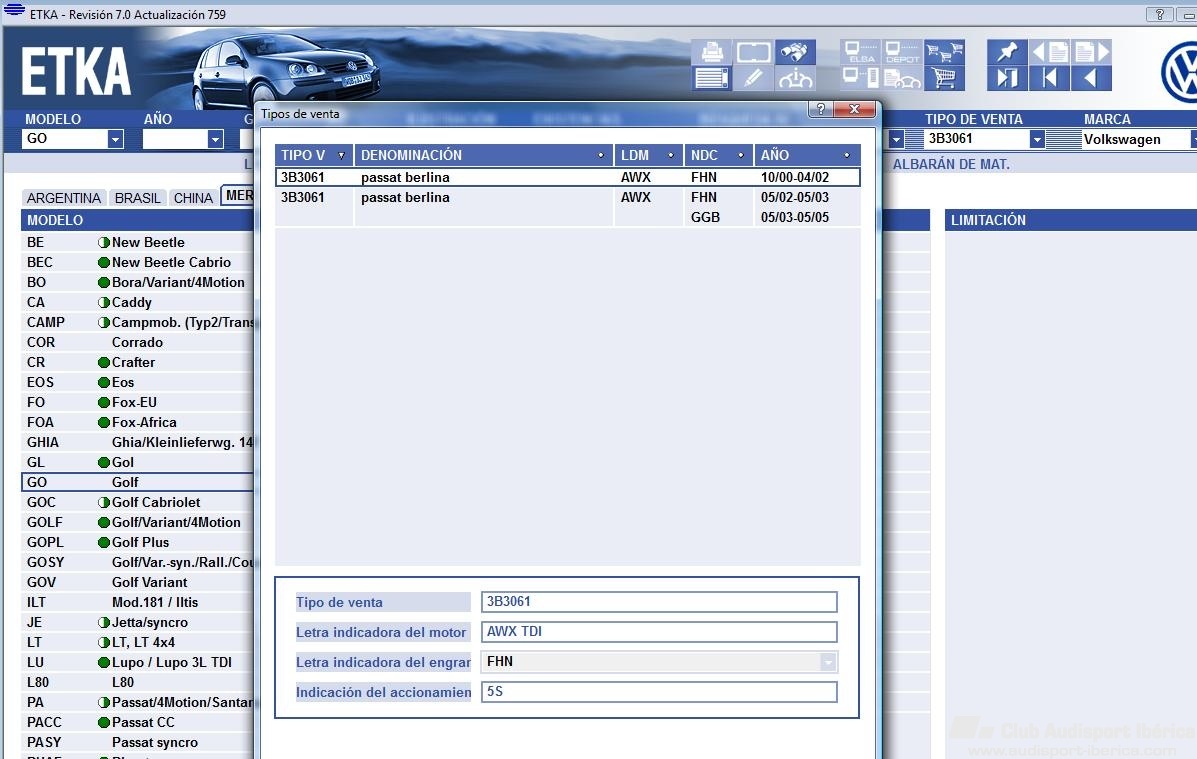
Task: Click the empty frame screen icon
Action: (x=753, y=52)
